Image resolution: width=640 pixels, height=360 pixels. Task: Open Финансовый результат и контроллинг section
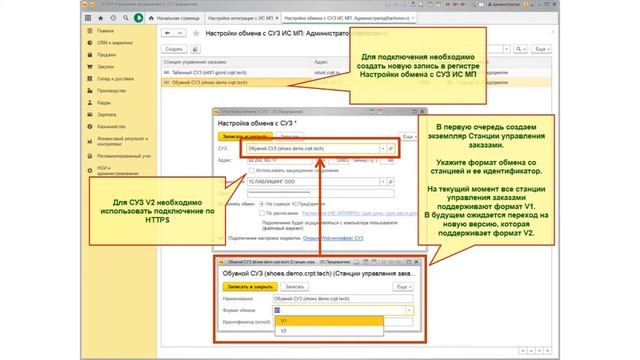coord(122,141)
